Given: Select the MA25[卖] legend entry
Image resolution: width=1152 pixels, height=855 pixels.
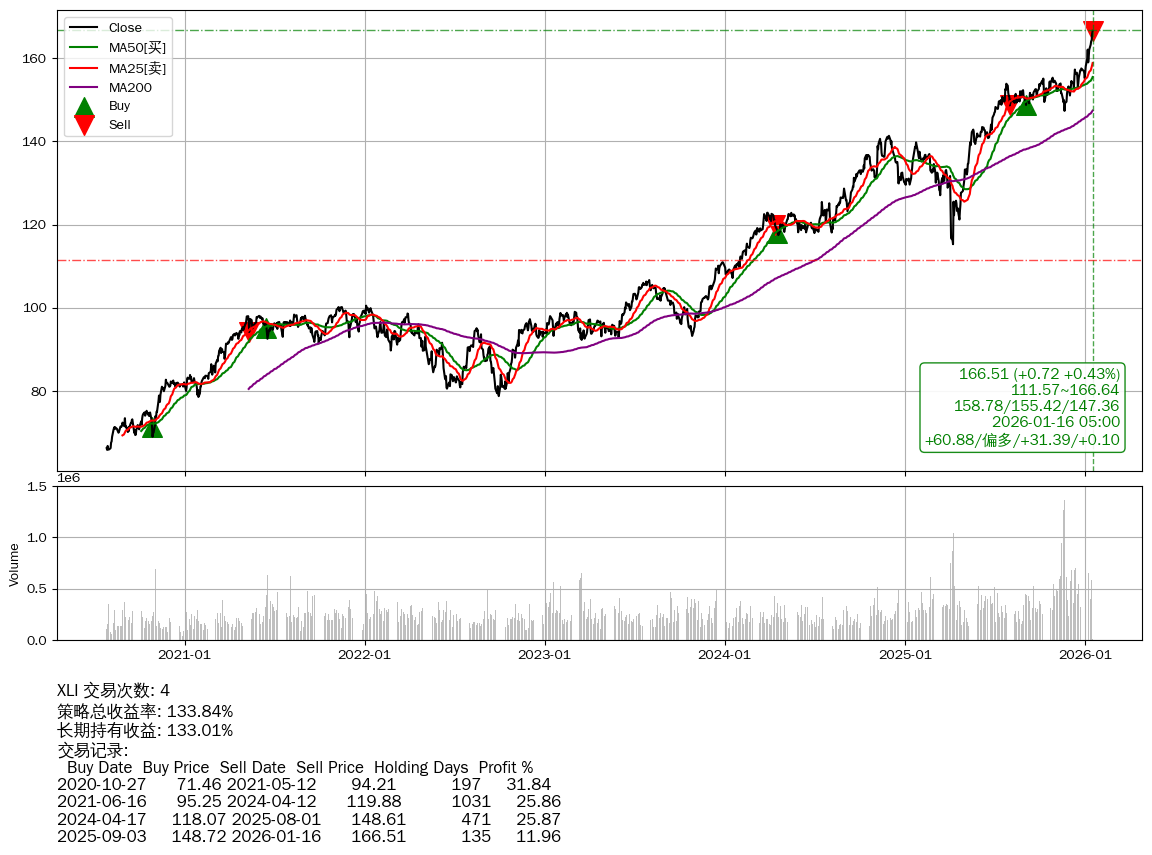Looking at the screenshot, I should coord(137,68).
